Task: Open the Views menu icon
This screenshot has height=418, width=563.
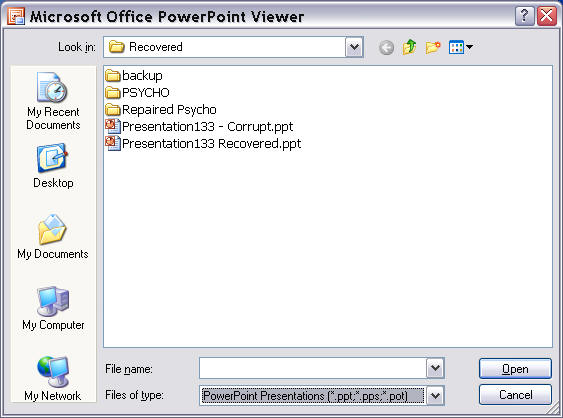Action: coord(461,47)
